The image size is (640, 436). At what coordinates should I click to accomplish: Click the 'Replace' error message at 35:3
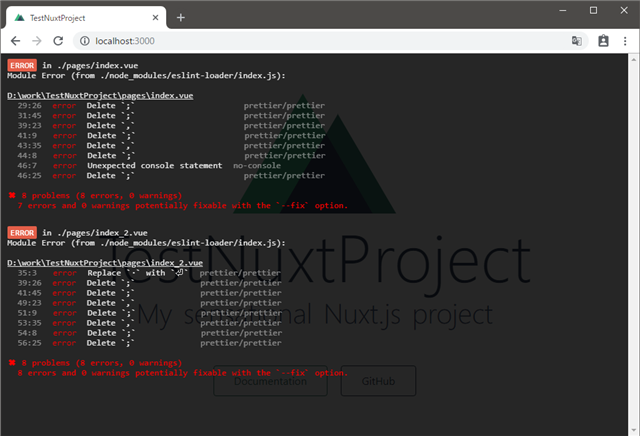[138, 273]
